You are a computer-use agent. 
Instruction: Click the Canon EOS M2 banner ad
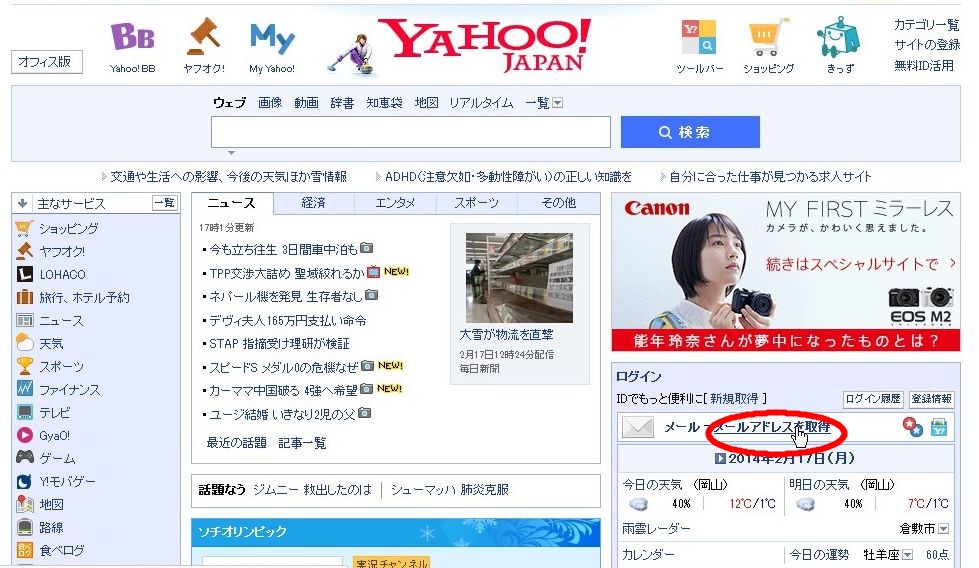785,273
